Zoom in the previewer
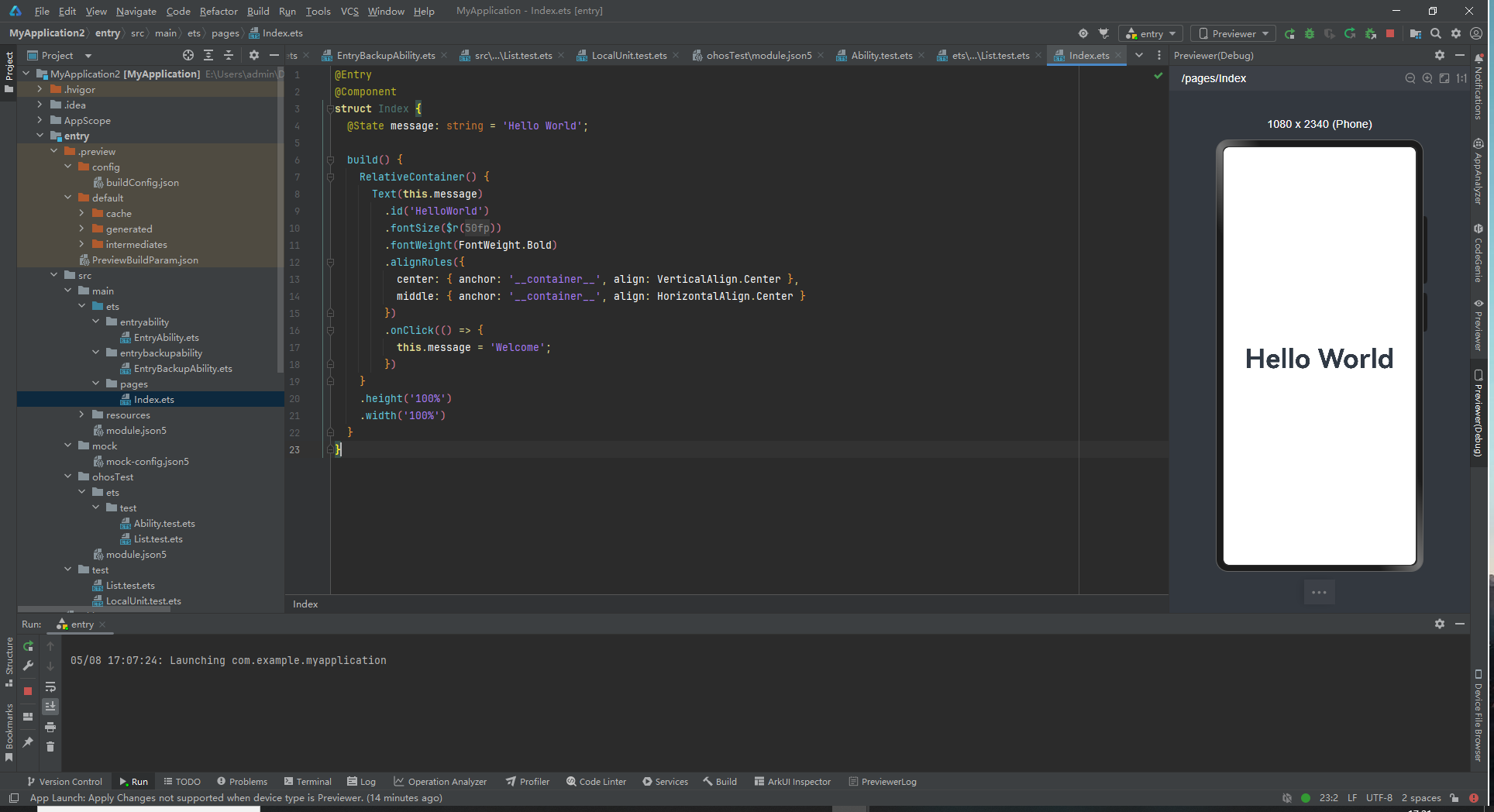The width and height of the screenshot is (1494, 812). pyautogui.click(x=1427, y=78)
